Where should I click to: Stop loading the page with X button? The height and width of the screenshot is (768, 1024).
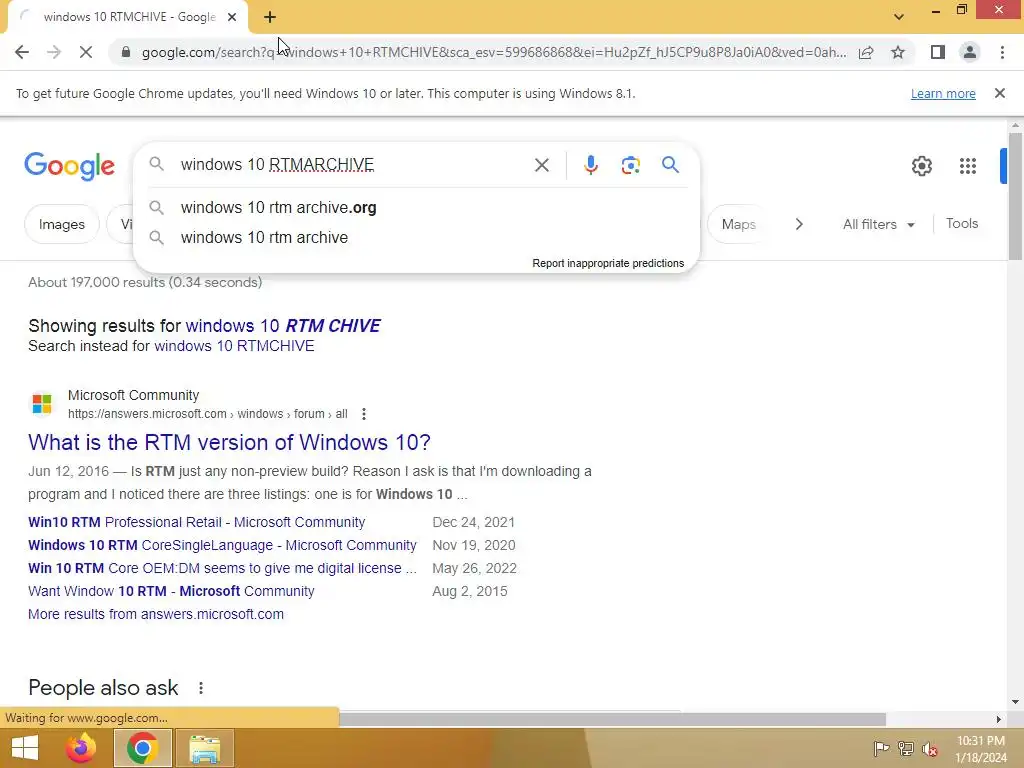tap(86, 52)
